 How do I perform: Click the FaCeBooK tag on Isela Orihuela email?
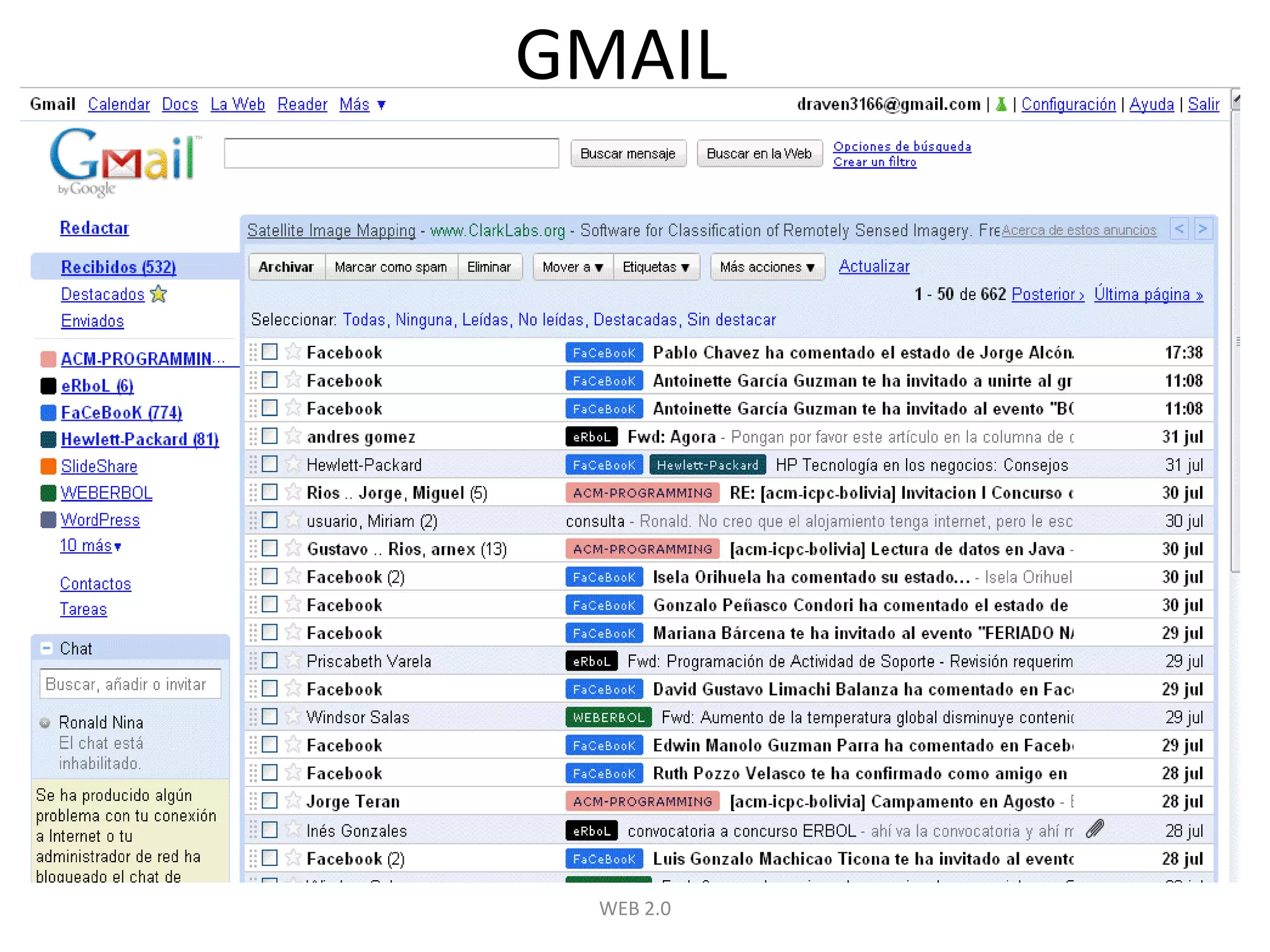click(x=604, y=577)
